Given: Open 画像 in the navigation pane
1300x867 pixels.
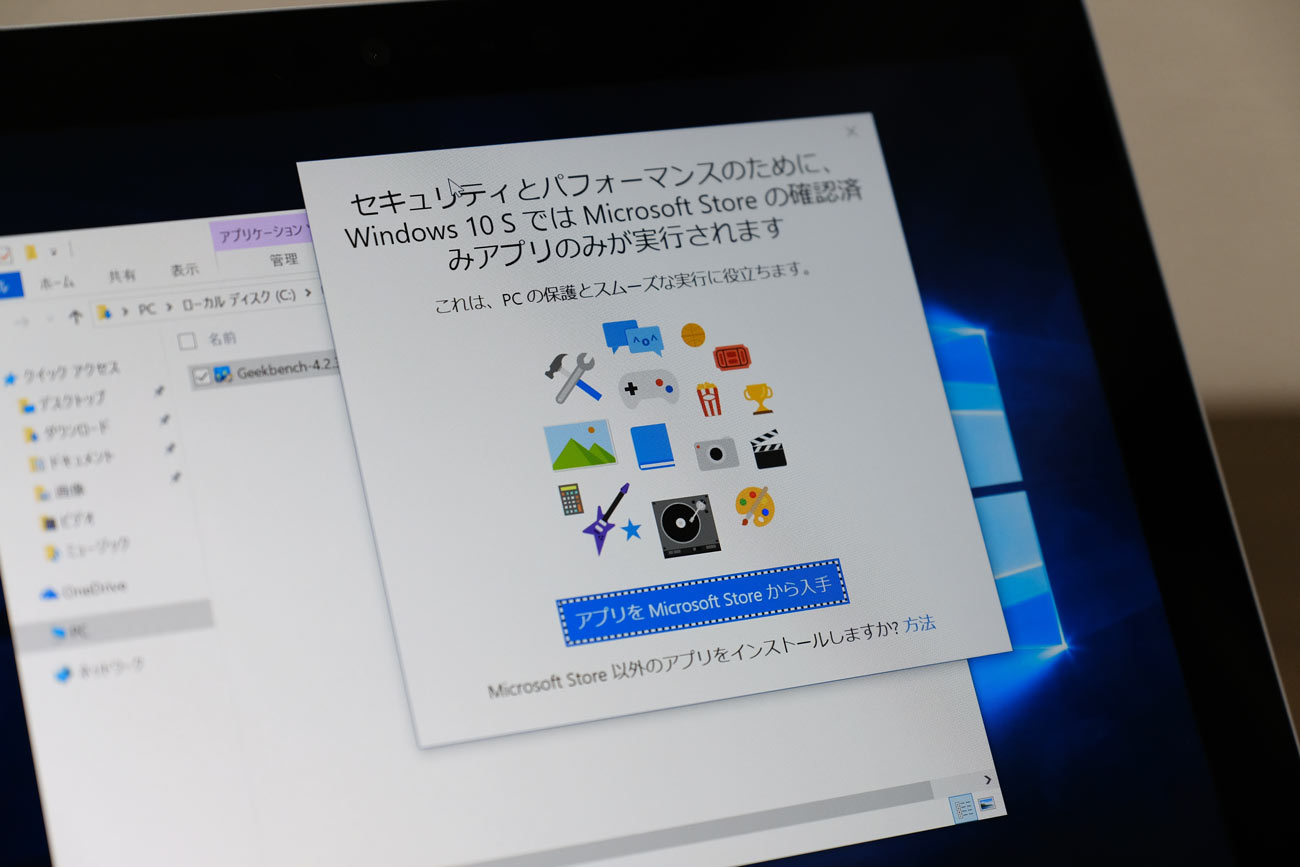Looking at the screenshot, I should click(71, 490).
